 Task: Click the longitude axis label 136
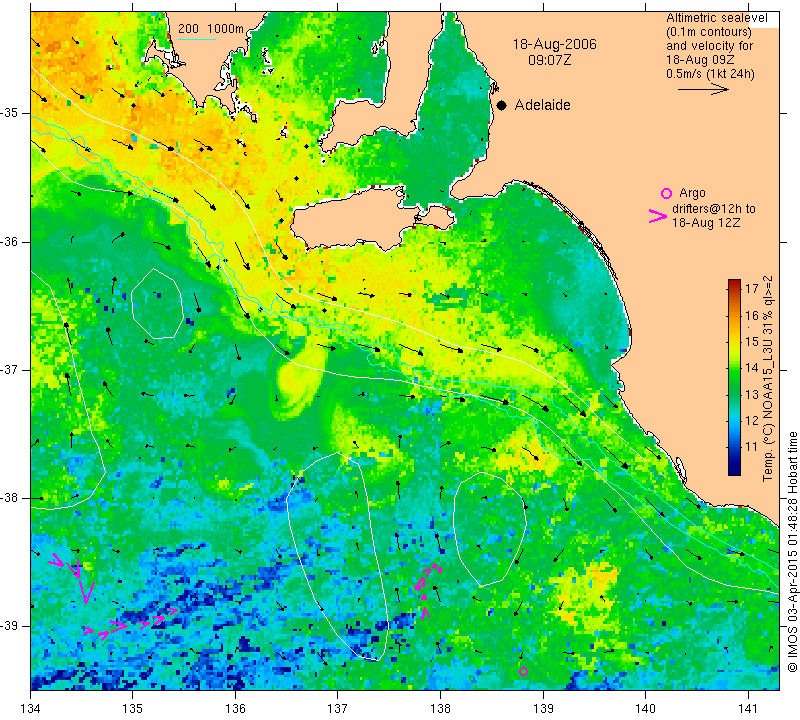click(235, 708)
